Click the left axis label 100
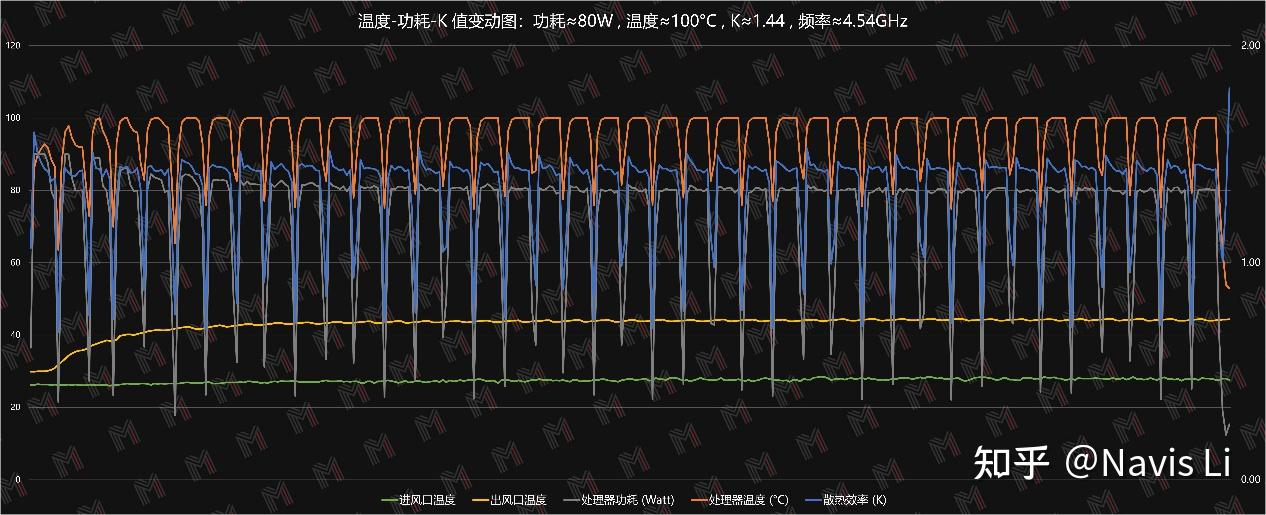 click(x=13, y=118)
